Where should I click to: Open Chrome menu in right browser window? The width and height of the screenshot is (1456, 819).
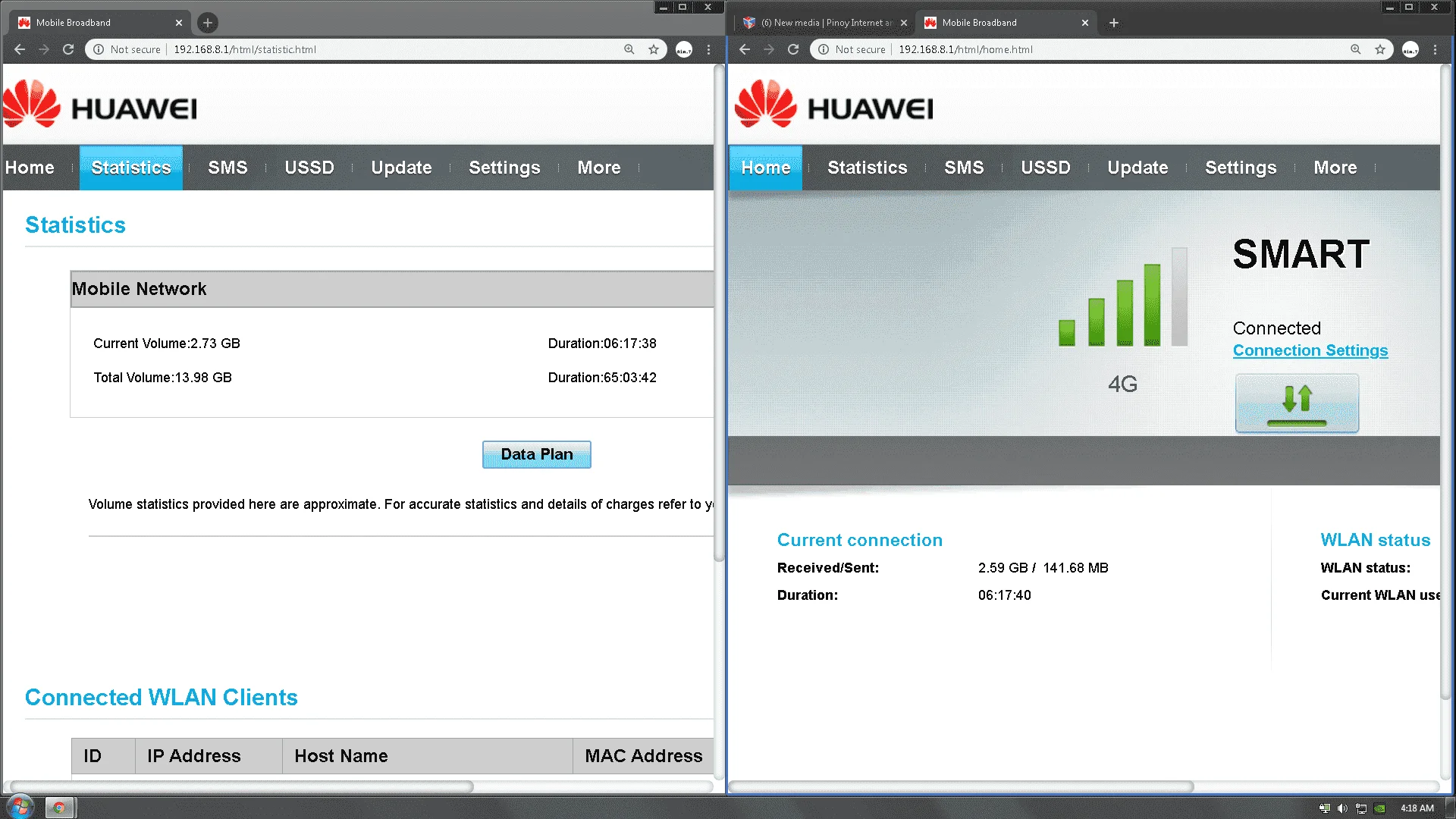pos(1436,49)
